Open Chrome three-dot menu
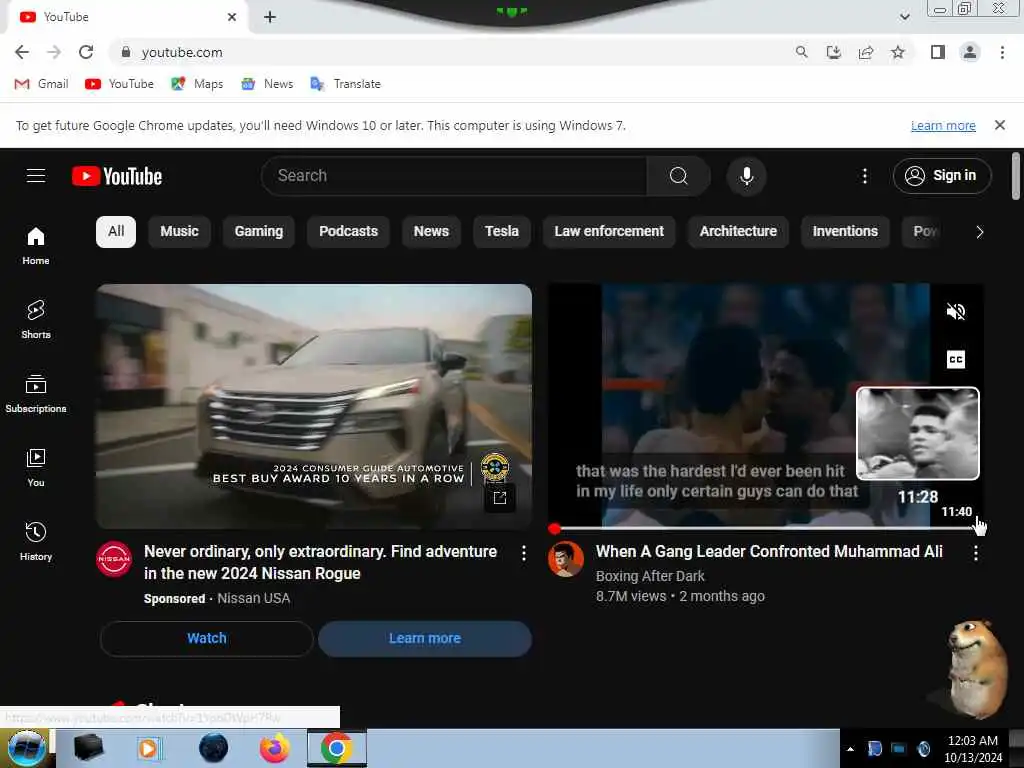Viewport: 1024px width, 768px height. pos(1002,52)
